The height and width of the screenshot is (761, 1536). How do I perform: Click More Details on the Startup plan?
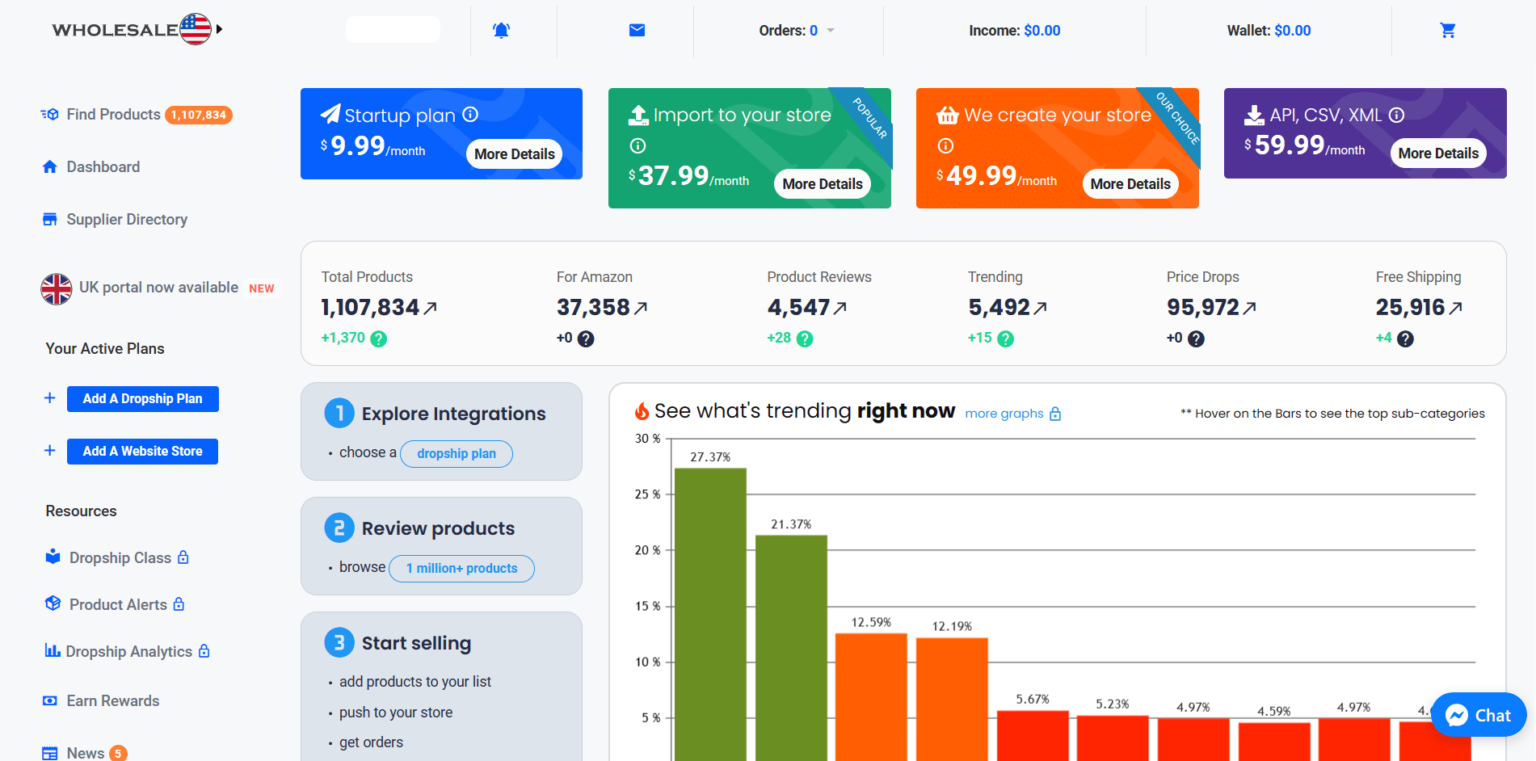(514, 154)
